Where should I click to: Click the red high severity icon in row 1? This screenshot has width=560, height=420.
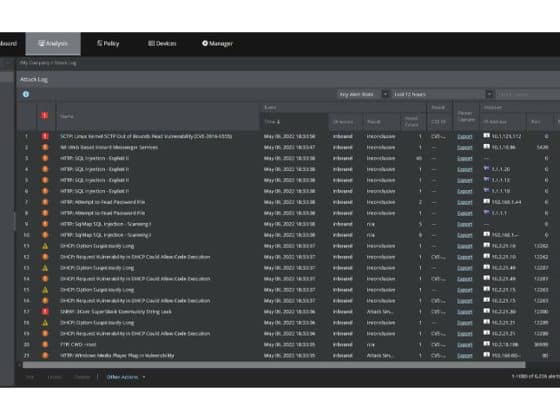pos(45,136)
